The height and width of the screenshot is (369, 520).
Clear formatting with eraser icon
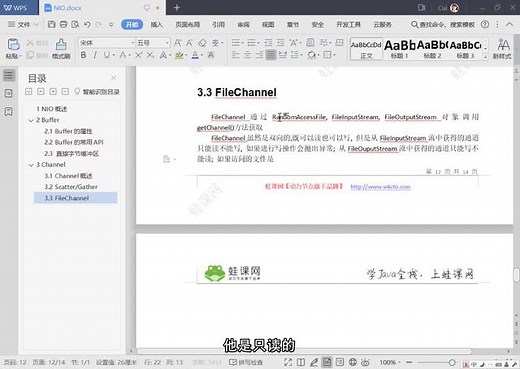tap(202, 43)
